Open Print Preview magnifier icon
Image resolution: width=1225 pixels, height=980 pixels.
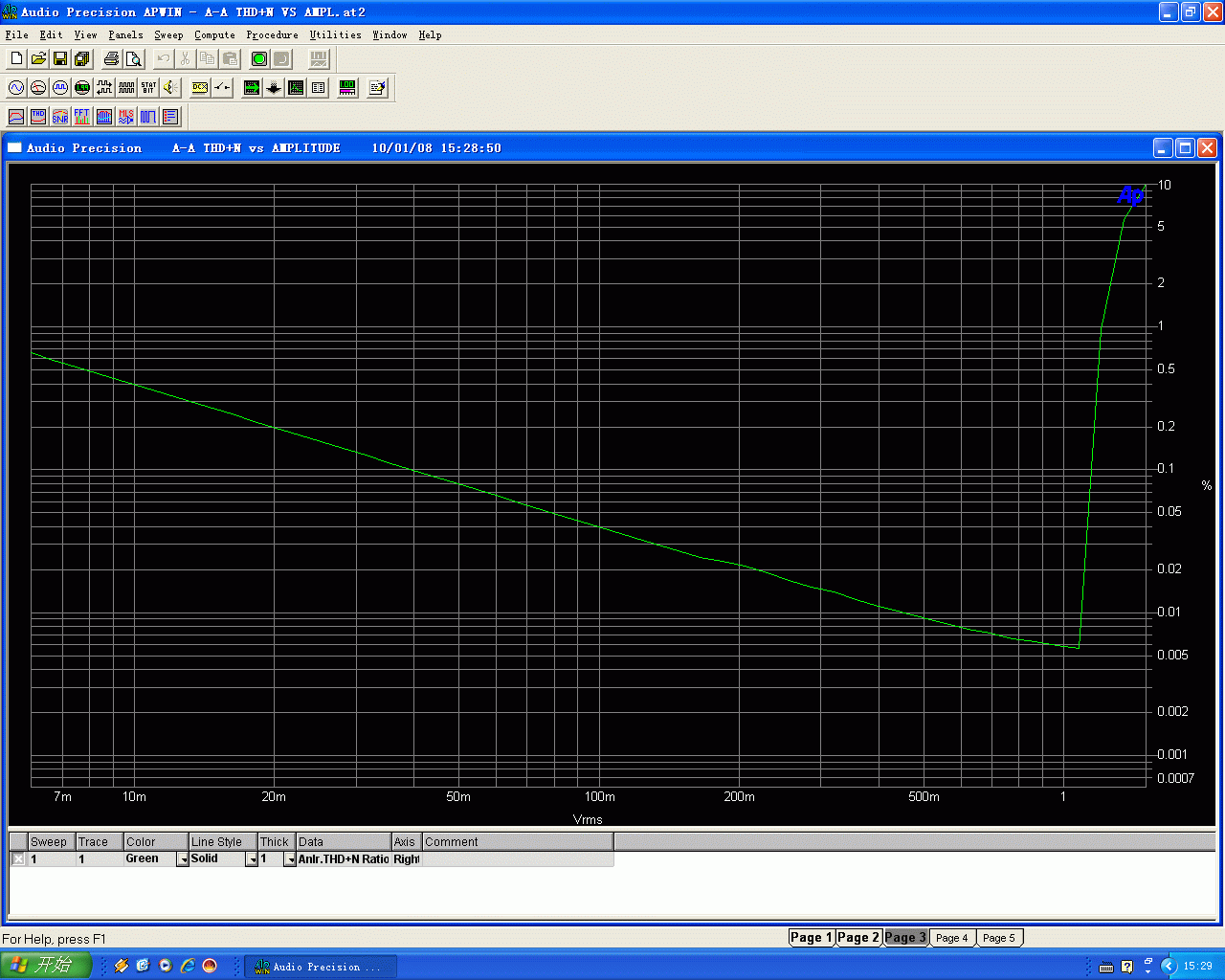pyautogui.click(x=134, y=59)
